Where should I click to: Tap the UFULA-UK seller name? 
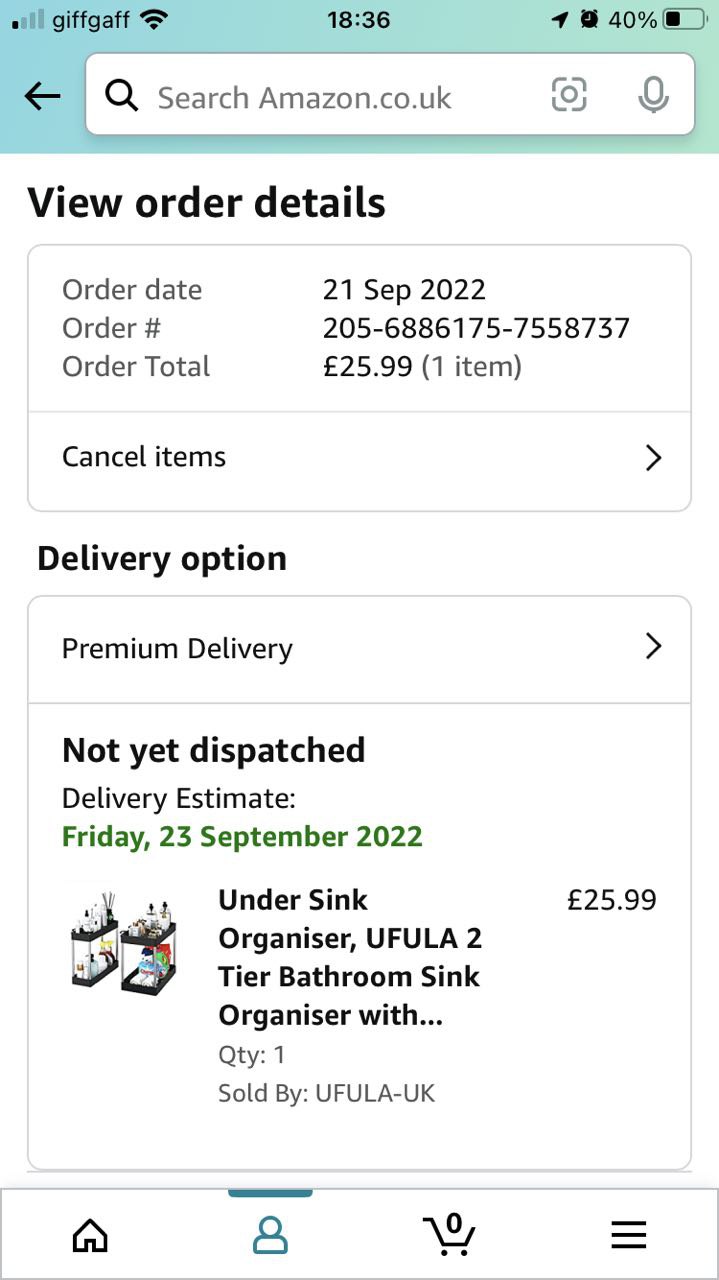(x=375, y=1093)
